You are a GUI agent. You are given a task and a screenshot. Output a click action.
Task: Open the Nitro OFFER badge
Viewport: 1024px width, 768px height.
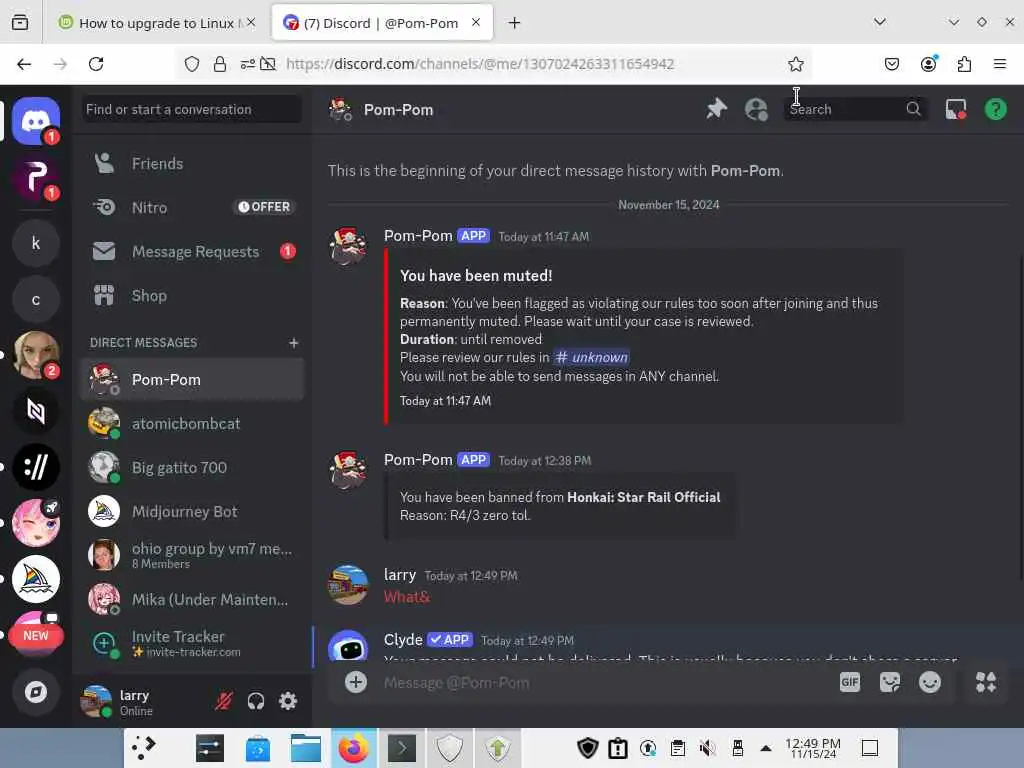pos(264,207)
